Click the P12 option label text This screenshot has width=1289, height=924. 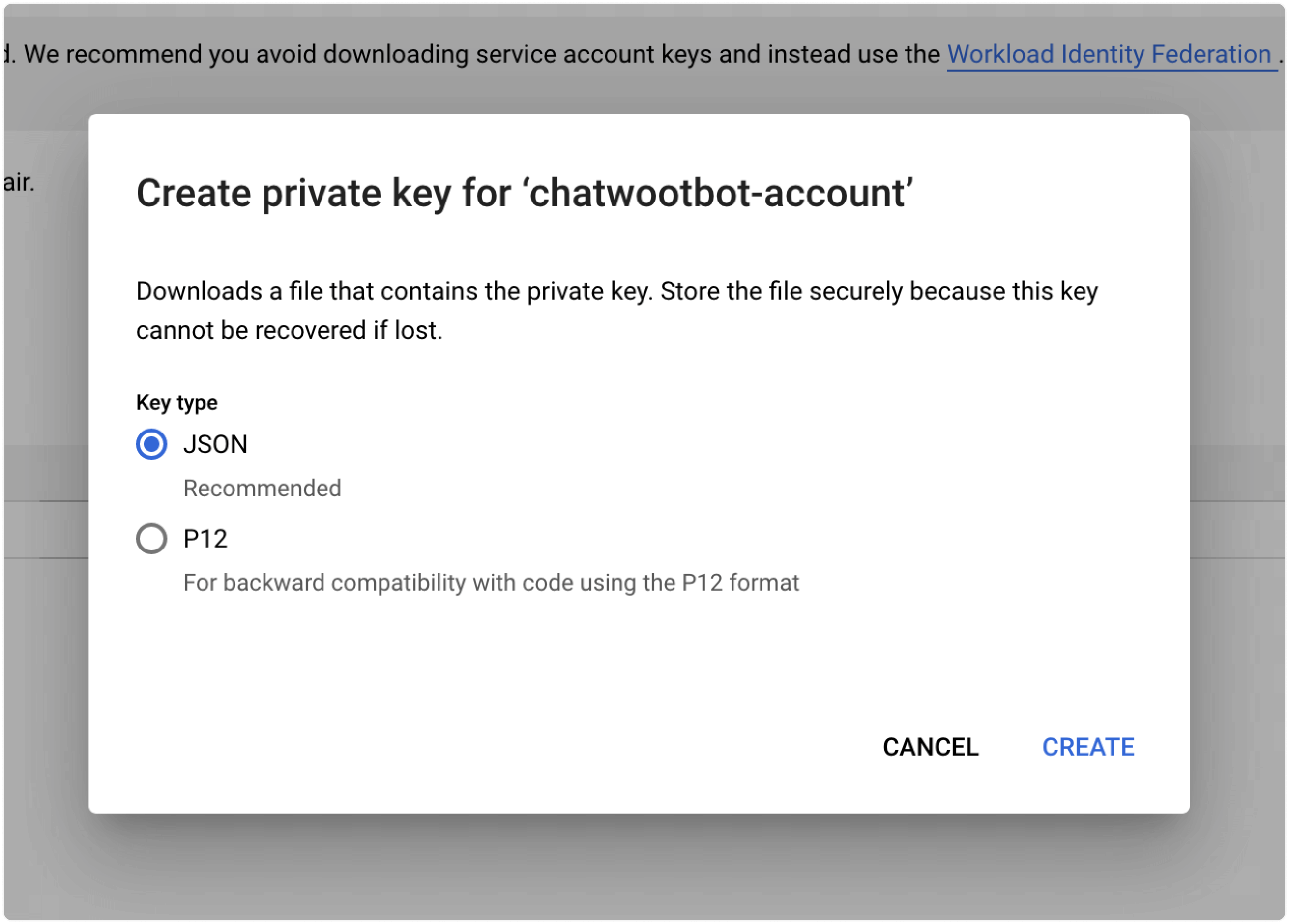point(205,539)
